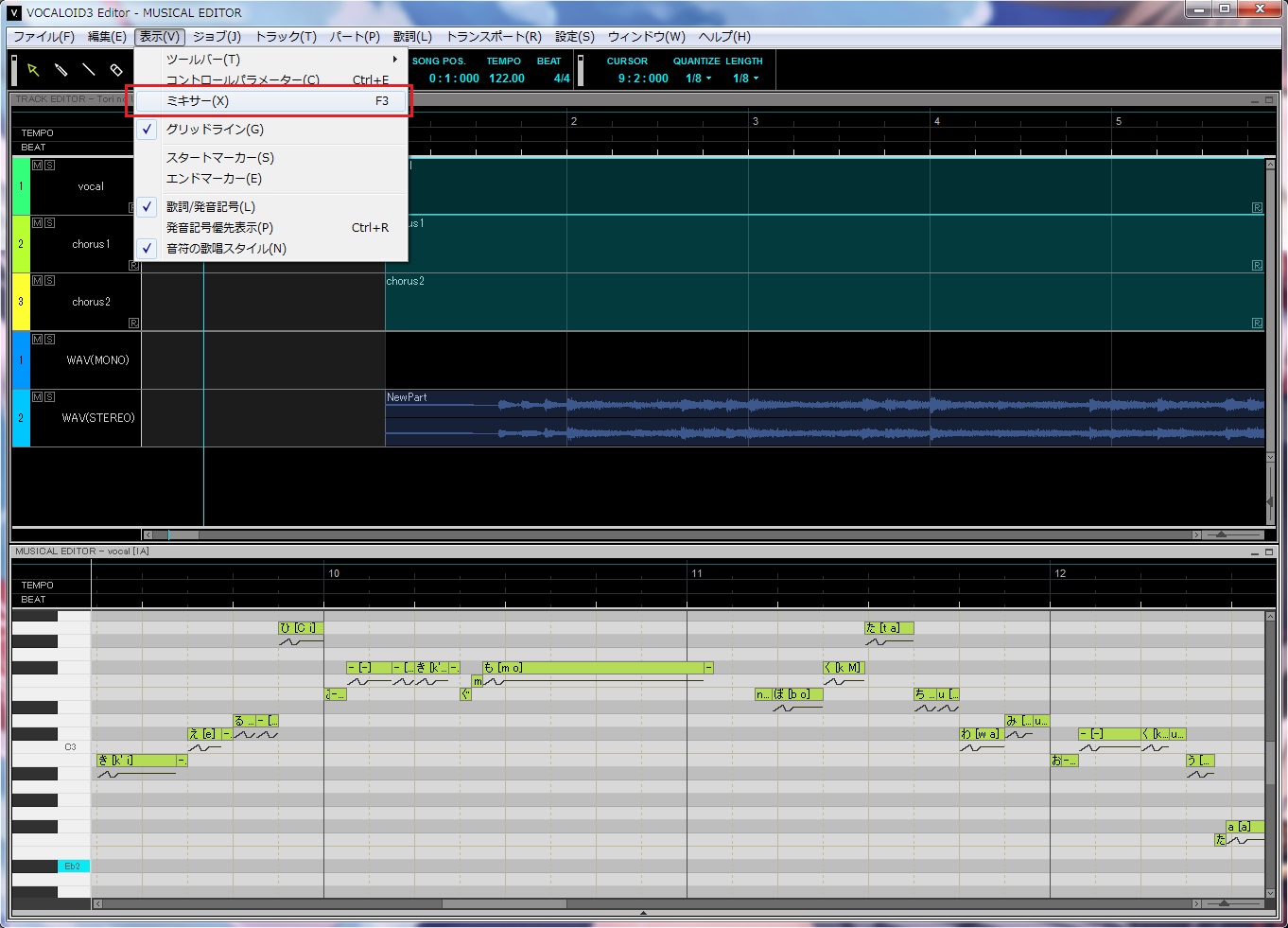The image size is (1288, 928).
Task: Open the パート(P) menu
Action: point(355,37)
